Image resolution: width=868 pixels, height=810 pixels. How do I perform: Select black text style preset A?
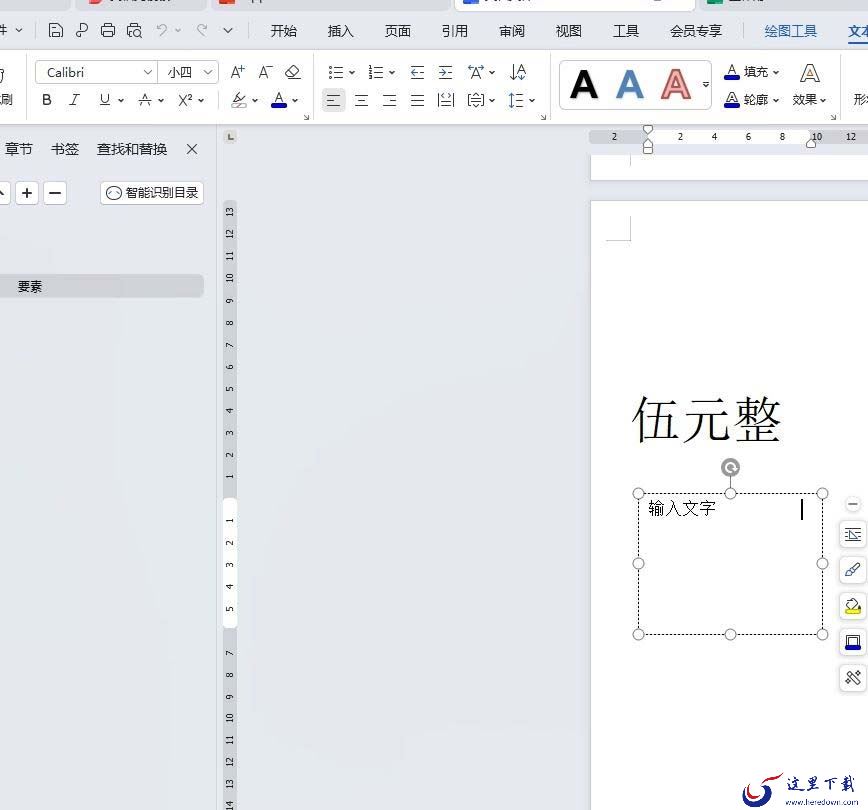tap(584, 85)
